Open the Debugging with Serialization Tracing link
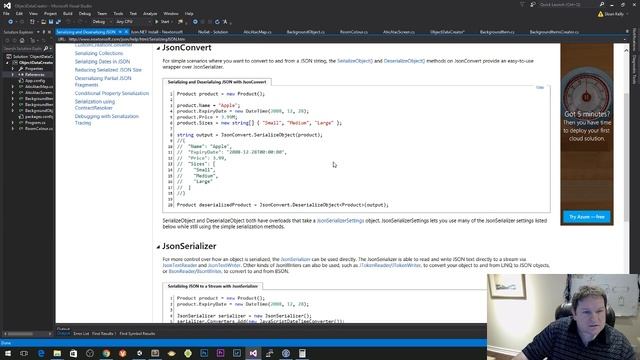 click(x=107, y=120)
